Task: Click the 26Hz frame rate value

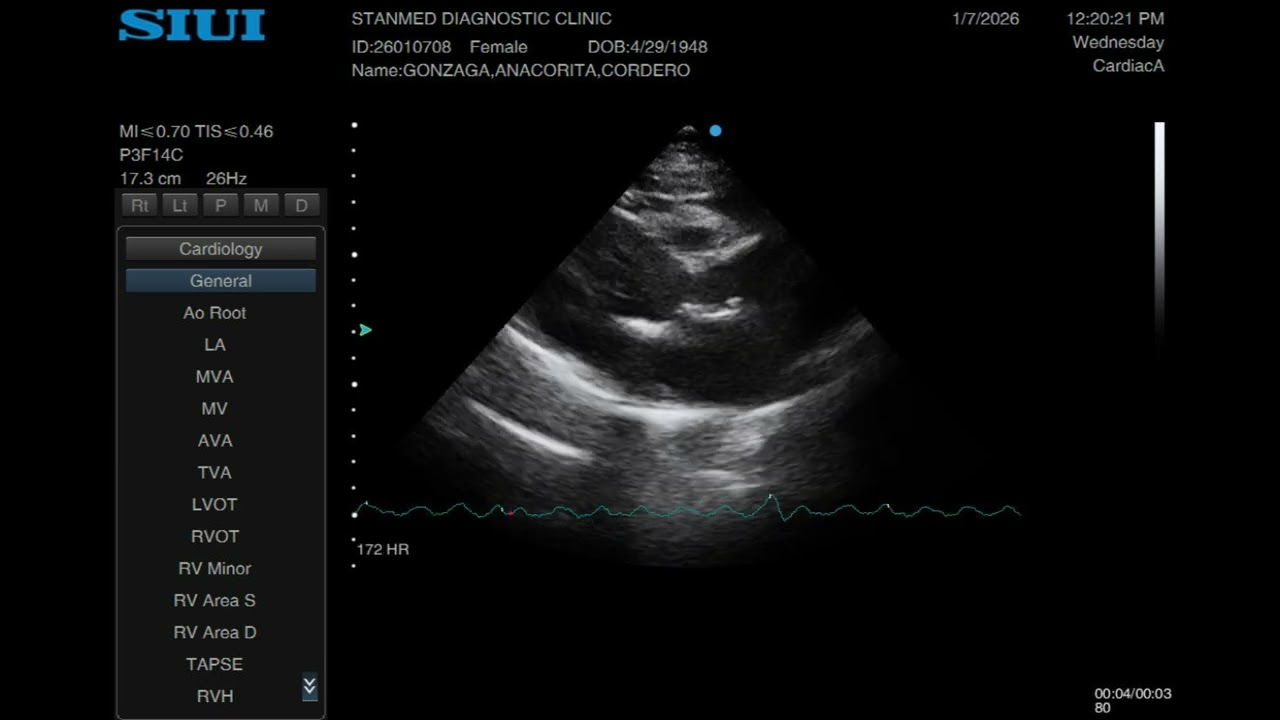Action: 226,179
